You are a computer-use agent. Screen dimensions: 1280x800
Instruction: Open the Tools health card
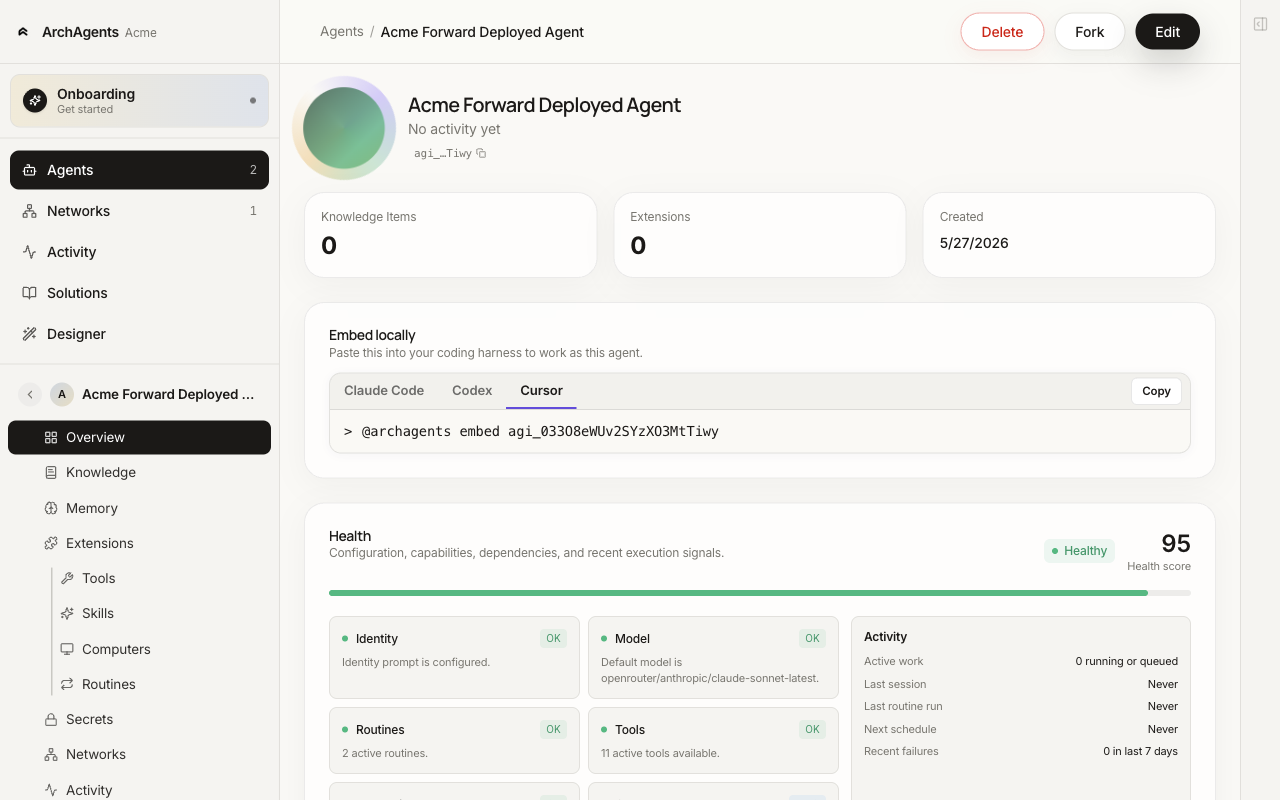point(713,740)
